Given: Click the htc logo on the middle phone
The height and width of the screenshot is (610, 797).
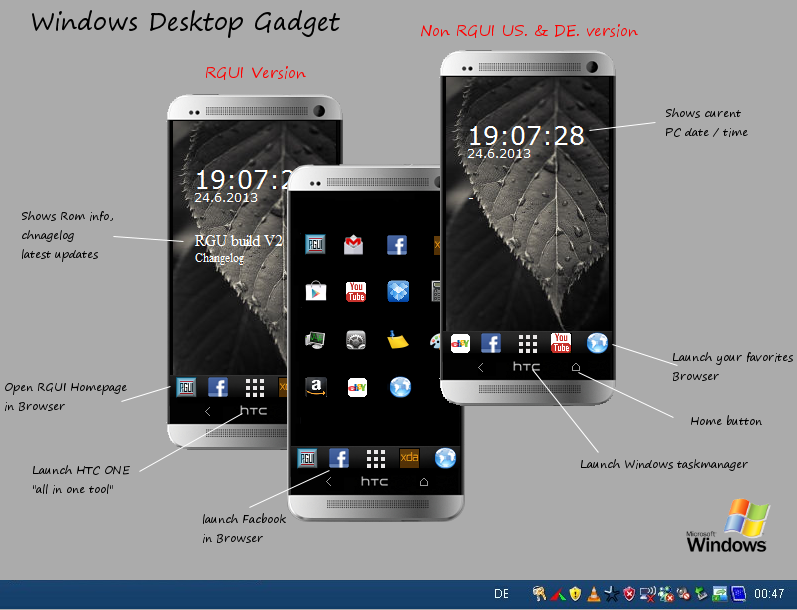Looking at the screenshot, I should point(375,481).
